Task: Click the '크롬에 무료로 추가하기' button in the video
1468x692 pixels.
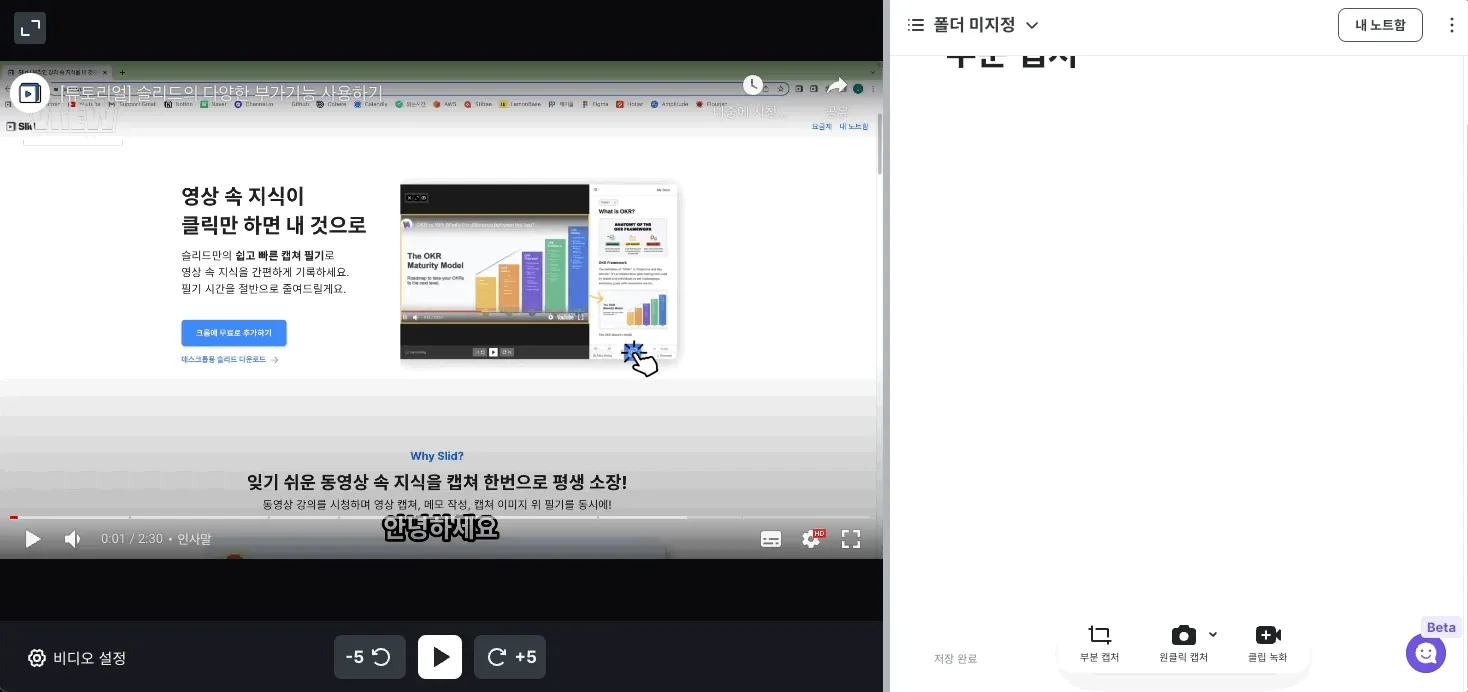Action: tap(233, 333)
